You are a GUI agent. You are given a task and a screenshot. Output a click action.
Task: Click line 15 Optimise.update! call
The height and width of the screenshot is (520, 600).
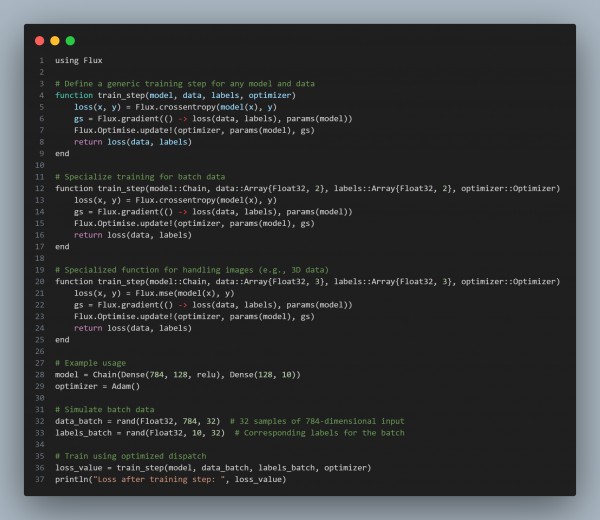[194, 223]
